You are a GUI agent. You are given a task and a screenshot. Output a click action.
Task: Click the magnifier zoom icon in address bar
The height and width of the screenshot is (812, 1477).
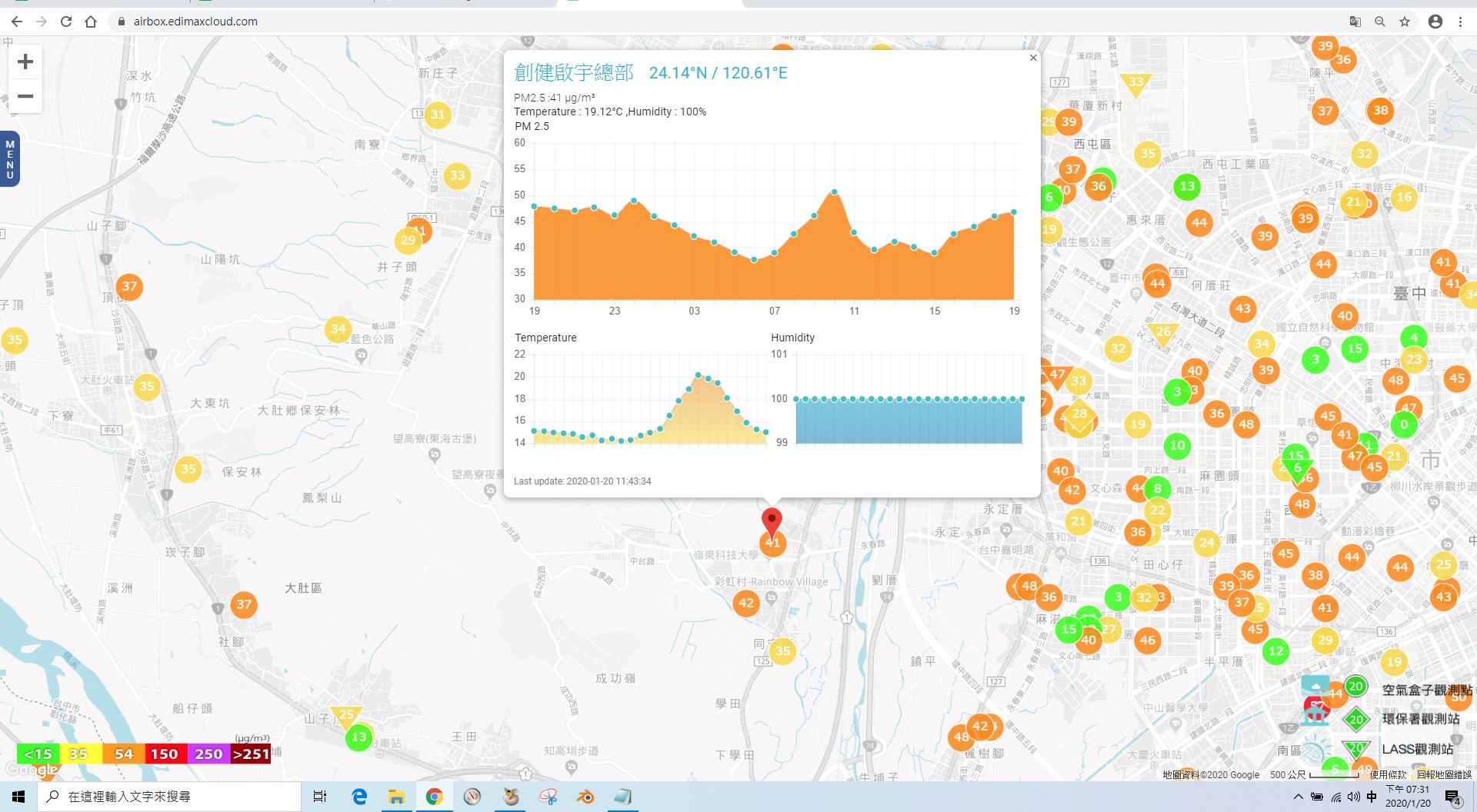click(x=1380, y=22)
